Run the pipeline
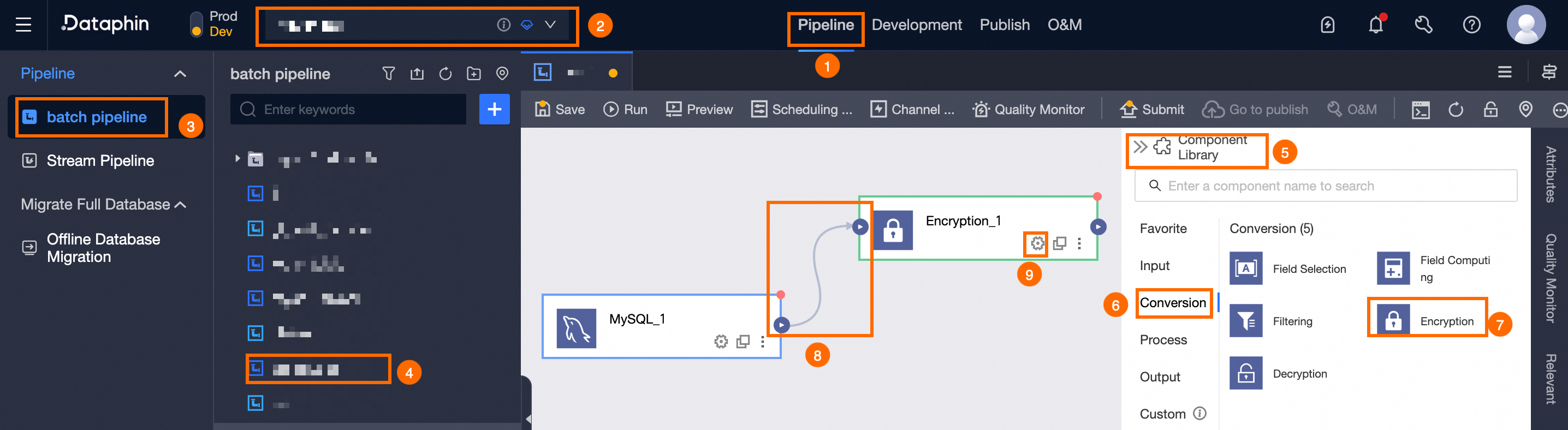This screenshot has width=1568, height=430. pos(625,110)
